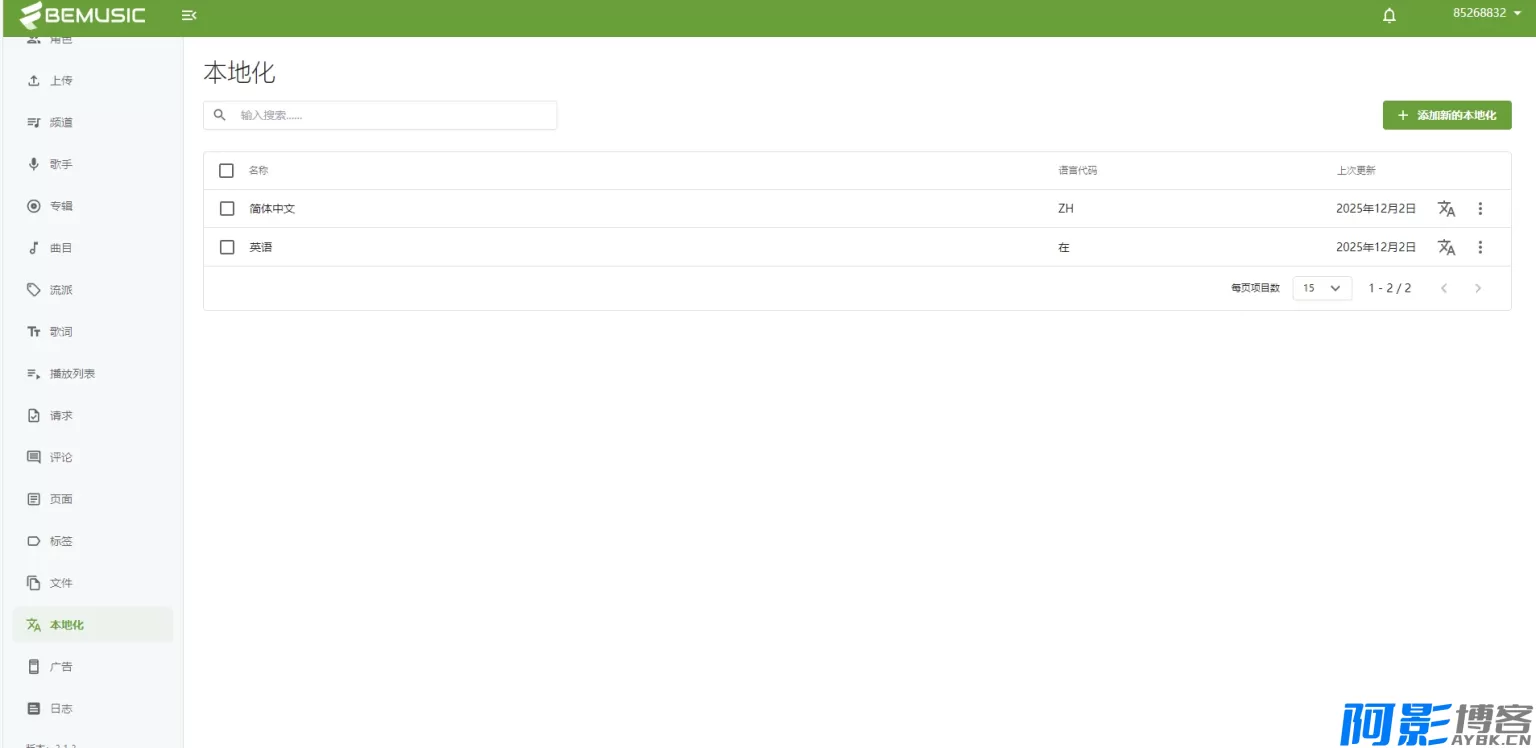The image size is (1536, 748).
Task: Sort table by 上次更新 column header
Action: pos(1355,171)
